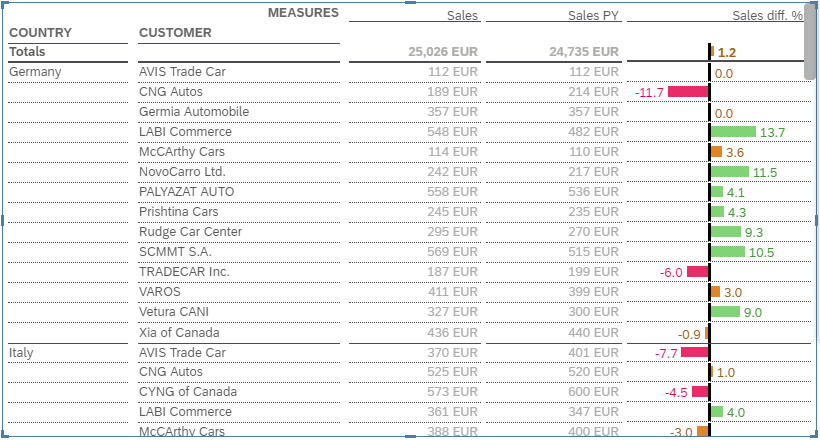Click the red -6.0 bar for TRADECAR

697,272
